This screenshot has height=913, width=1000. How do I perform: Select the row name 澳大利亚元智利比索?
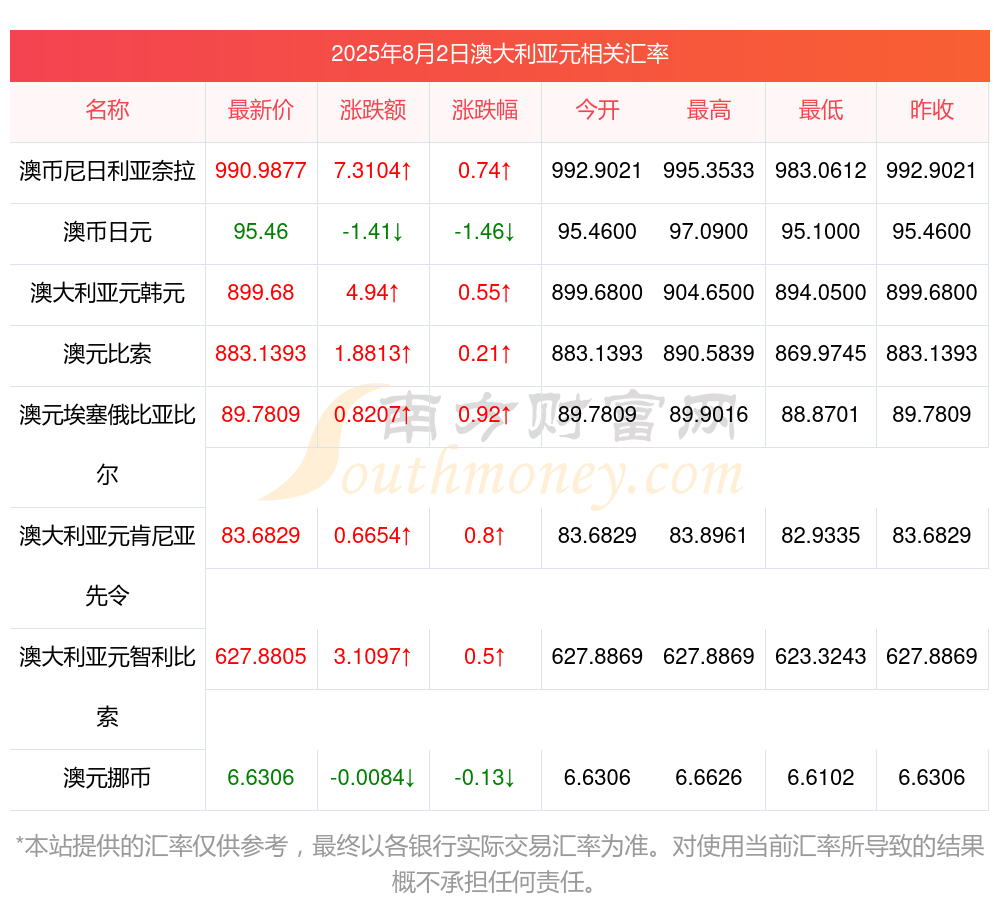(x=107, y=687)
